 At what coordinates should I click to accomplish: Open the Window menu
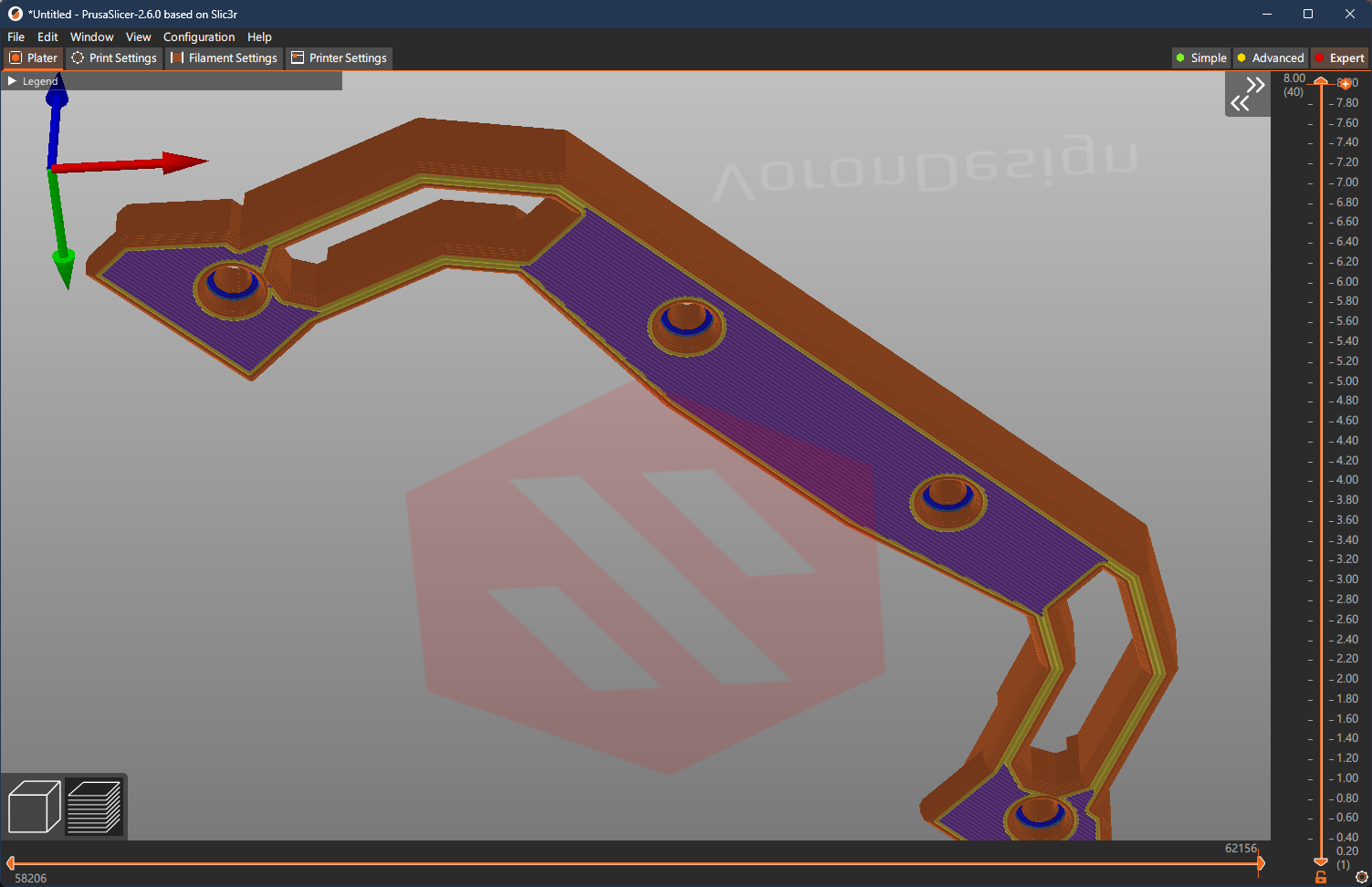click(x=91, y=37)
